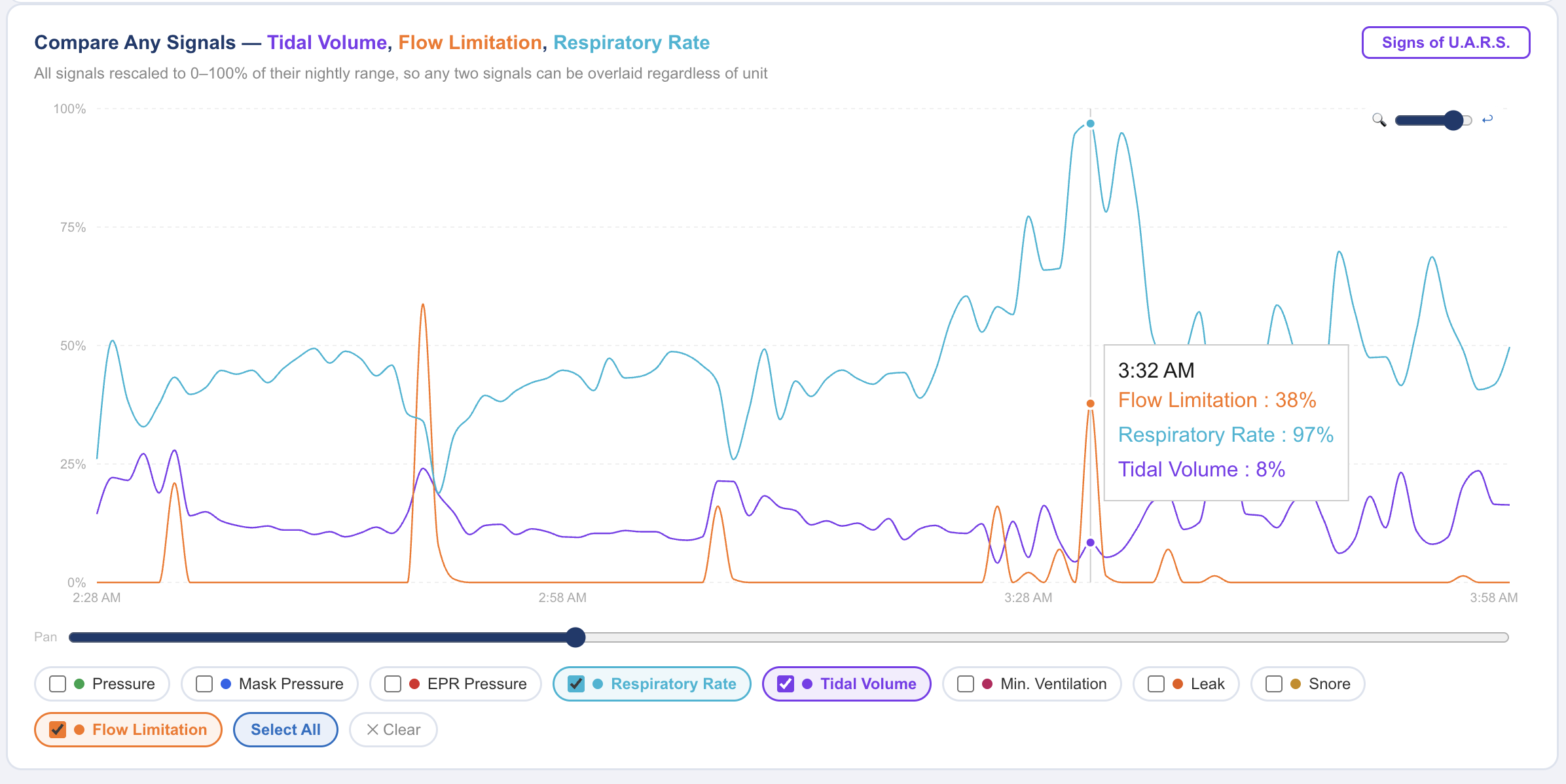
Task: Click the Clear button
Action: tap(393, 729)
